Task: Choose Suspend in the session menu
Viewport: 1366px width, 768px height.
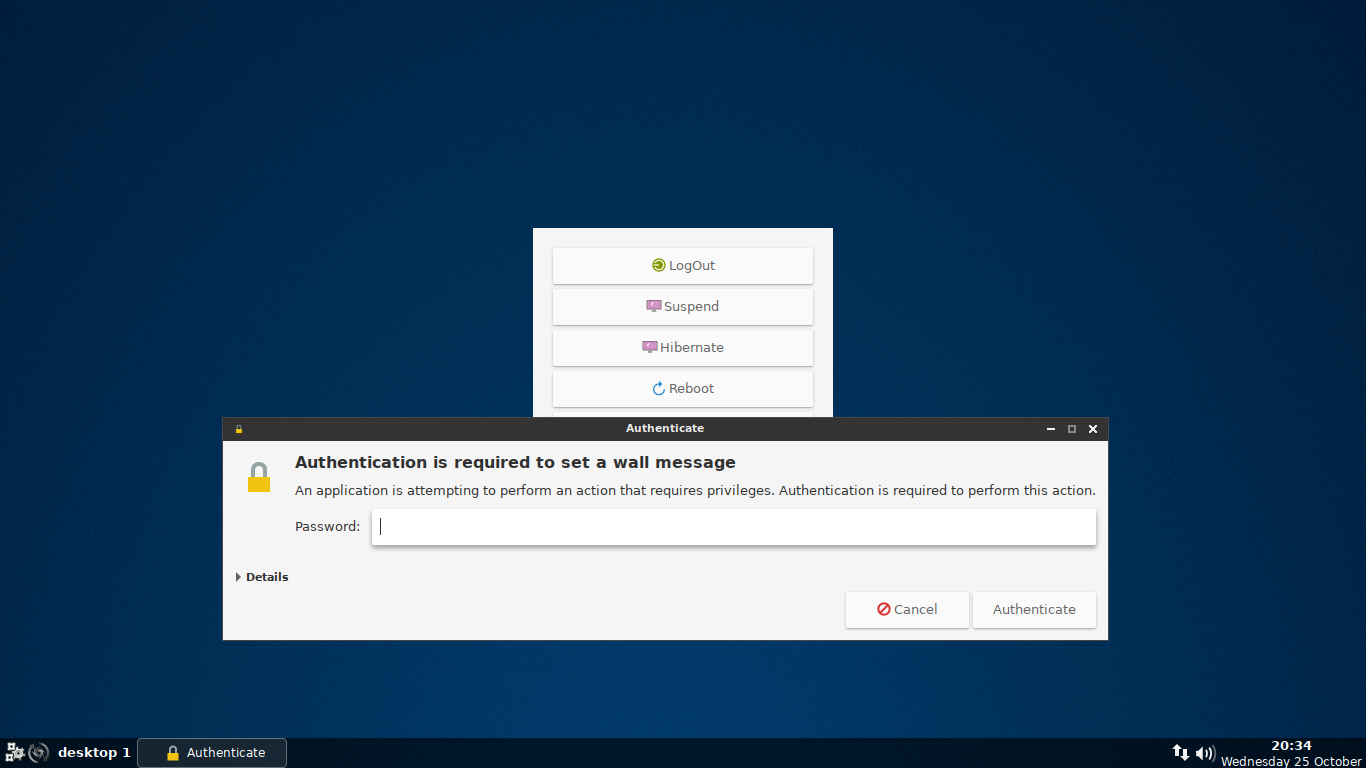Action: point(683,307)
